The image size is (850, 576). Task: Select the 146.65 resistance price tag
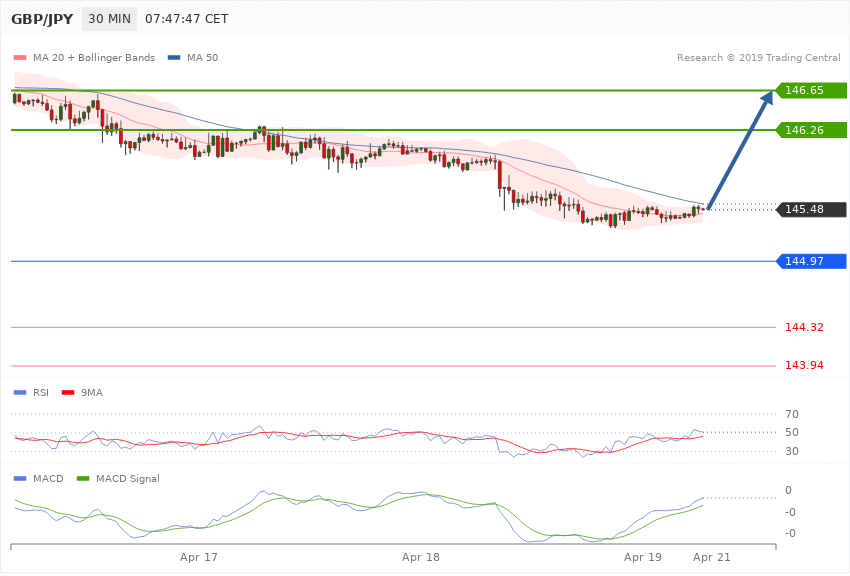pos(811,90)
